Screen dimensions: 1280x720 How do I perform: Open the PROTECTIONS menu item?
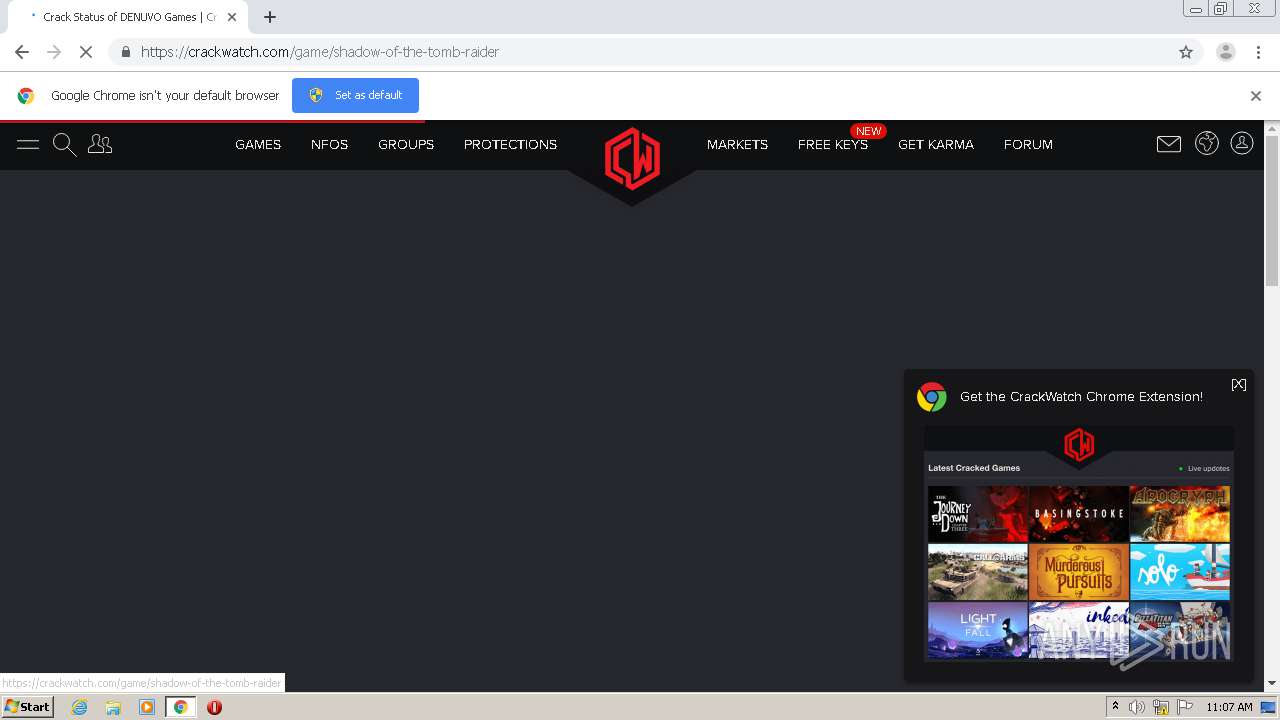pyautogui.click(x=510, y=145)
